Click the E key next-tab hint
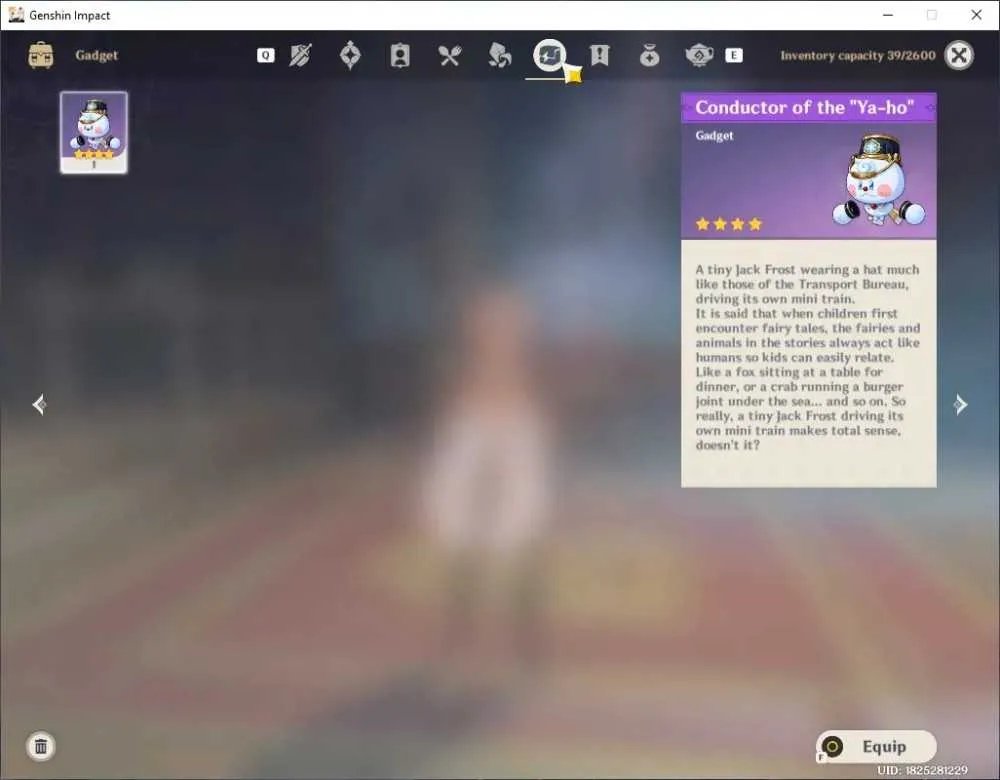This screenshot has height=780, width=1000. point(734,55)
